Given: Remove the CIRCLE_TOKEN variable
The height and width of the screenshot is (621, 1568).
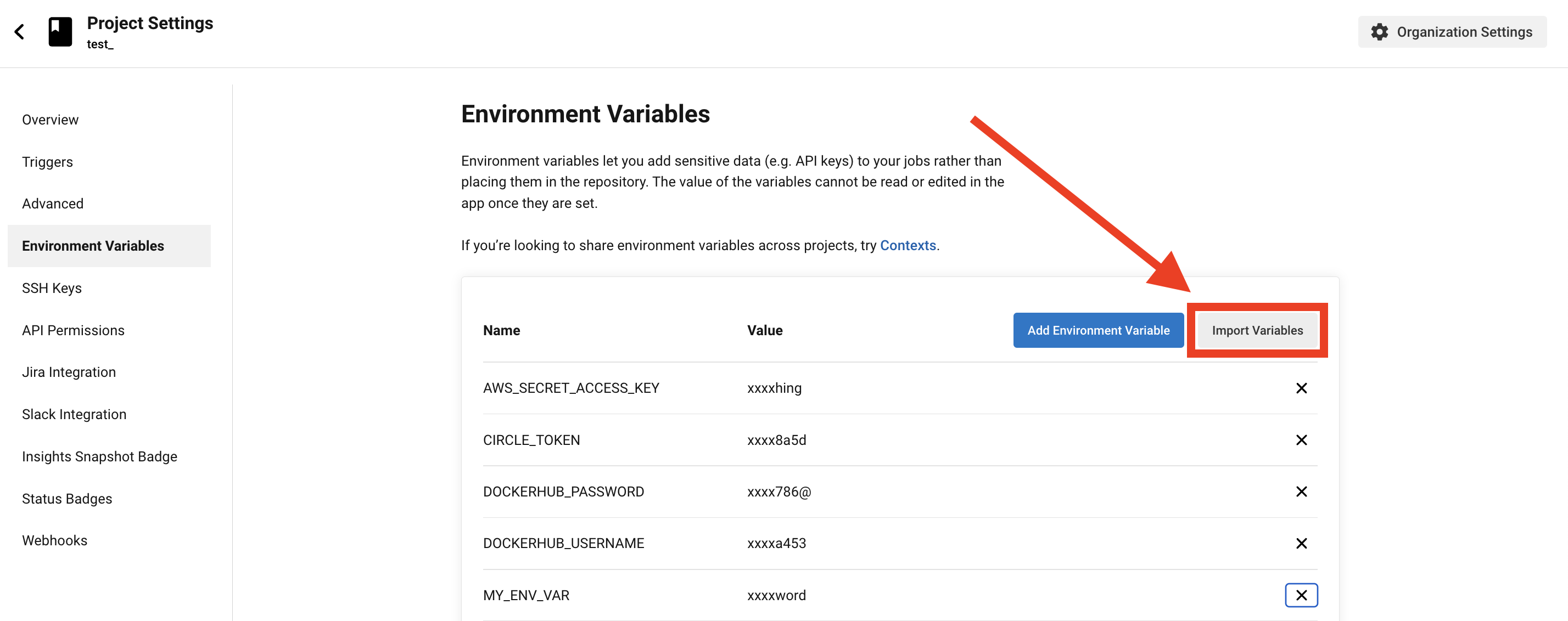Looking at the screenshot, I should coord(1301,440).
